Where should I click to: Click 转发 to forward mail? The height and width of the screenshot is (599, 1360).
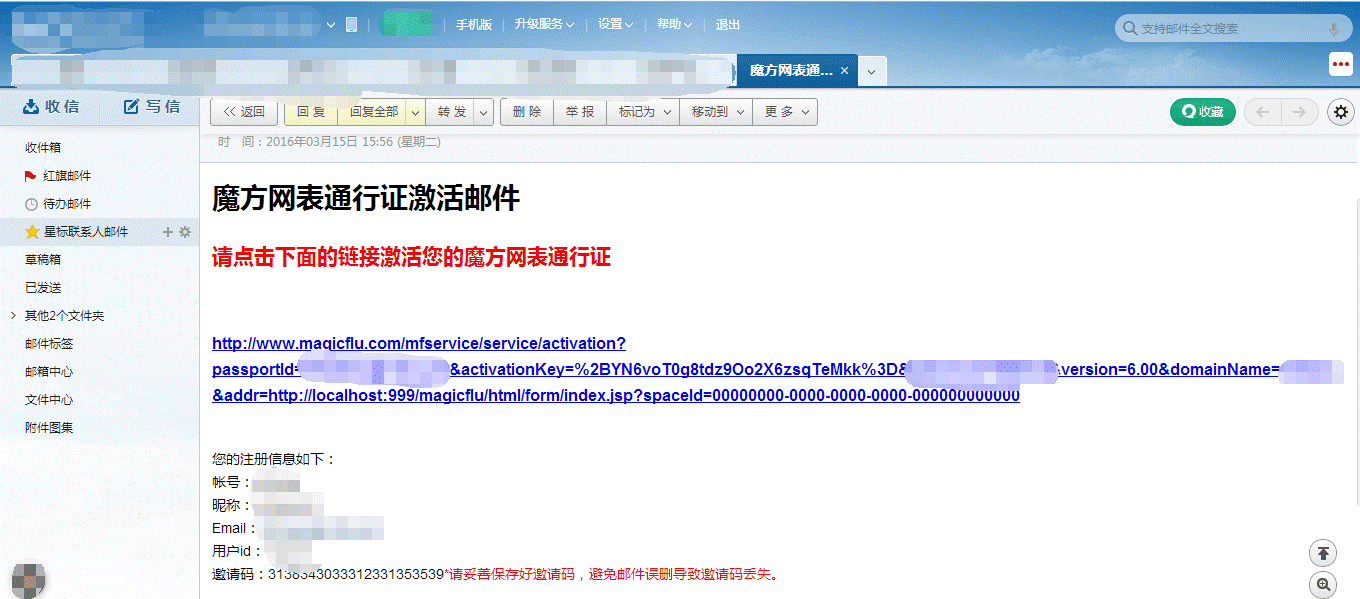[x=452, y=112]
